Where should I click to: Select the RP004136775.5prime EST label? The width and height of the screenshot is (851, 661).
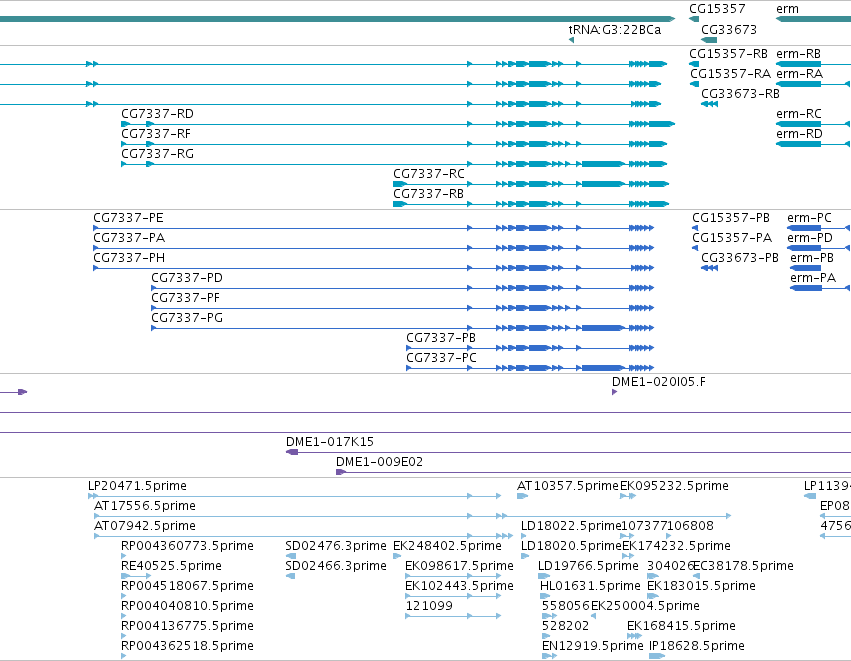(x=187, y=626)
